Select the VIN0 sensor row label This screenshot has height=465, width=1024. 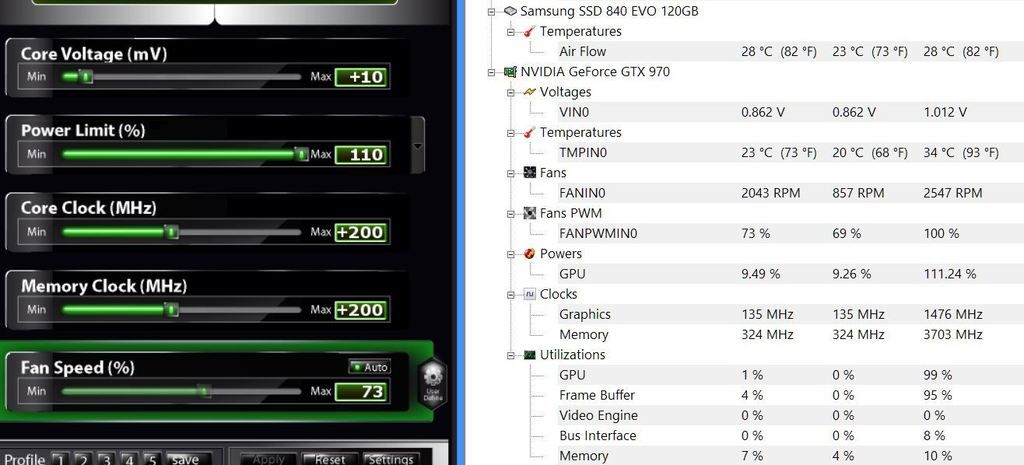[x=575, y=112]
